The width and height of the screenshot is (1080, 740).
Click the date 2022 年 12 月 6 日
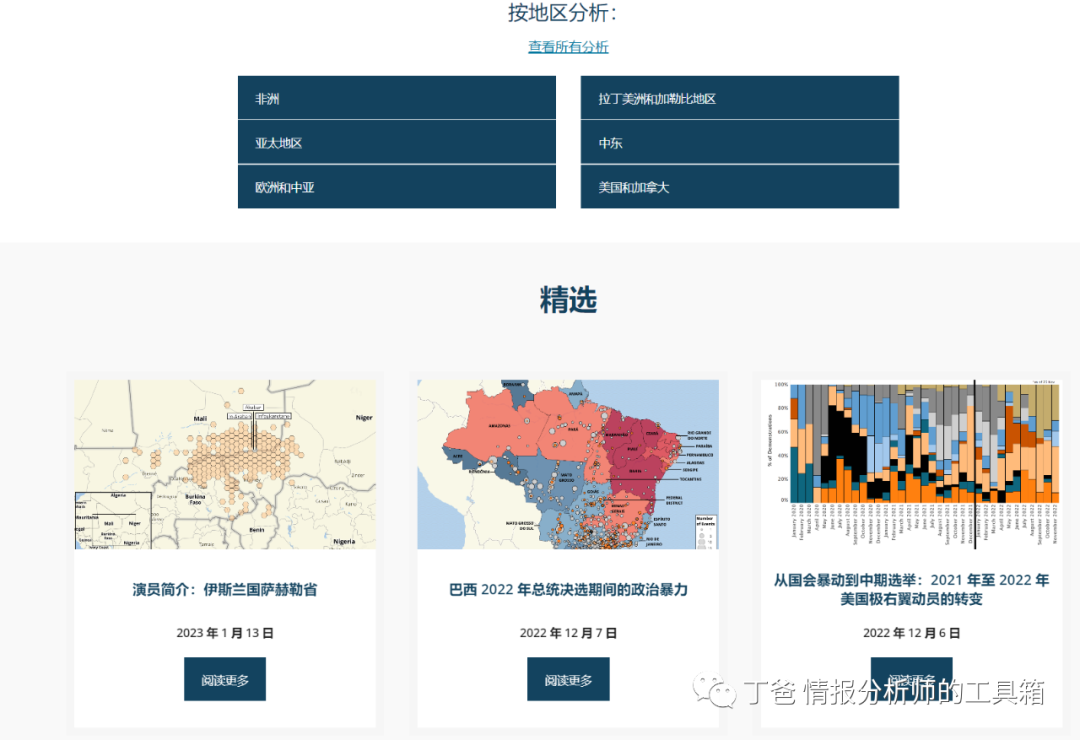(911, 633)
